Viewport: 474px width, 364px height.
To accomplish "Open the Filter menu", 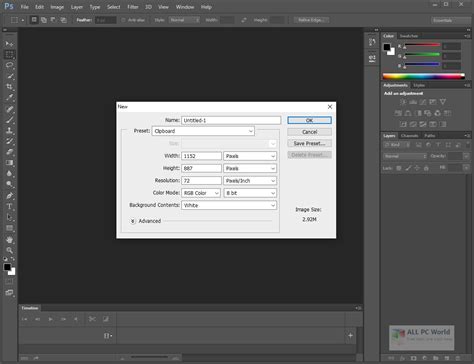I will click(133, 7).
